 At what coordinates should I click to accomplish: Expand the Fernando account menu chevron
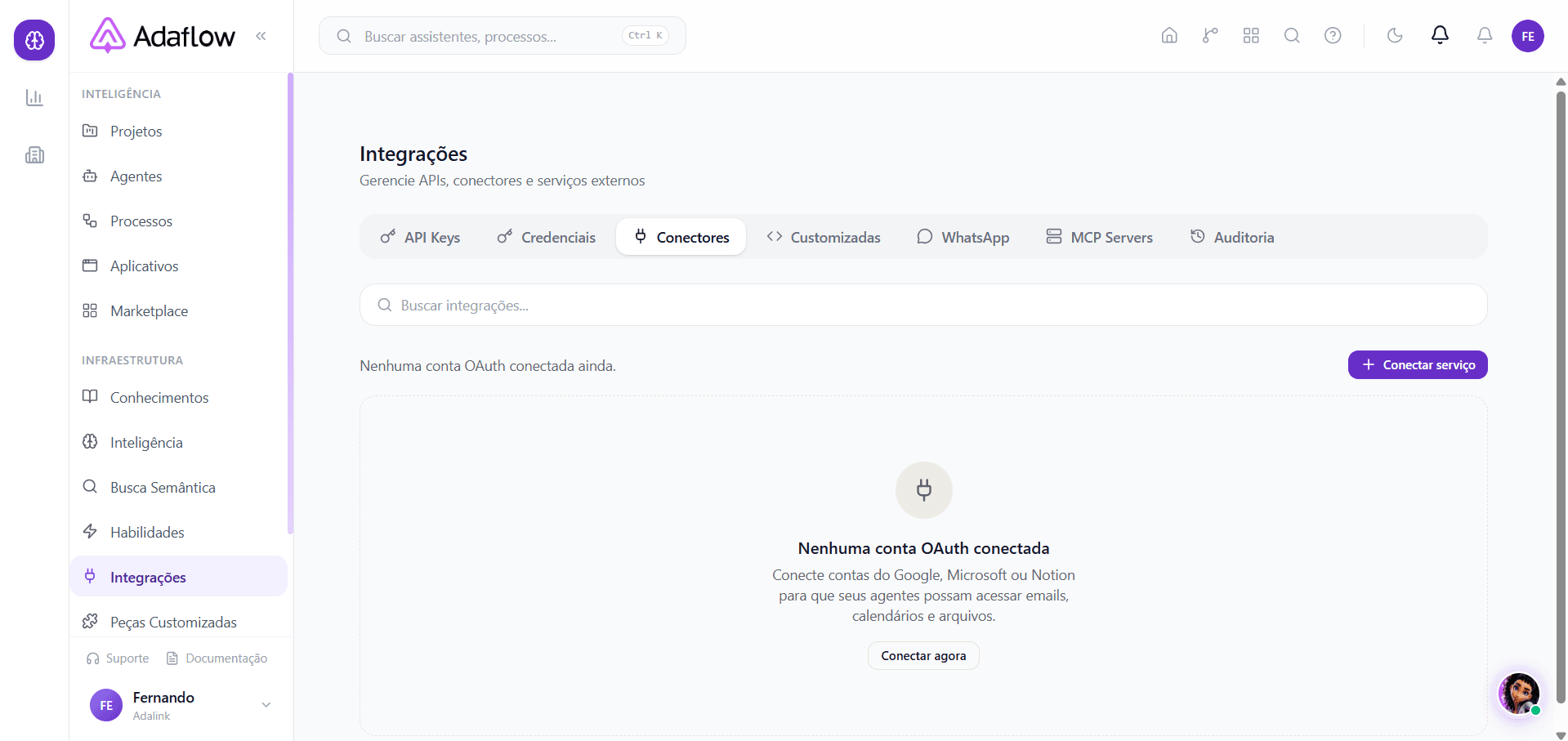(x=266, y=705)
